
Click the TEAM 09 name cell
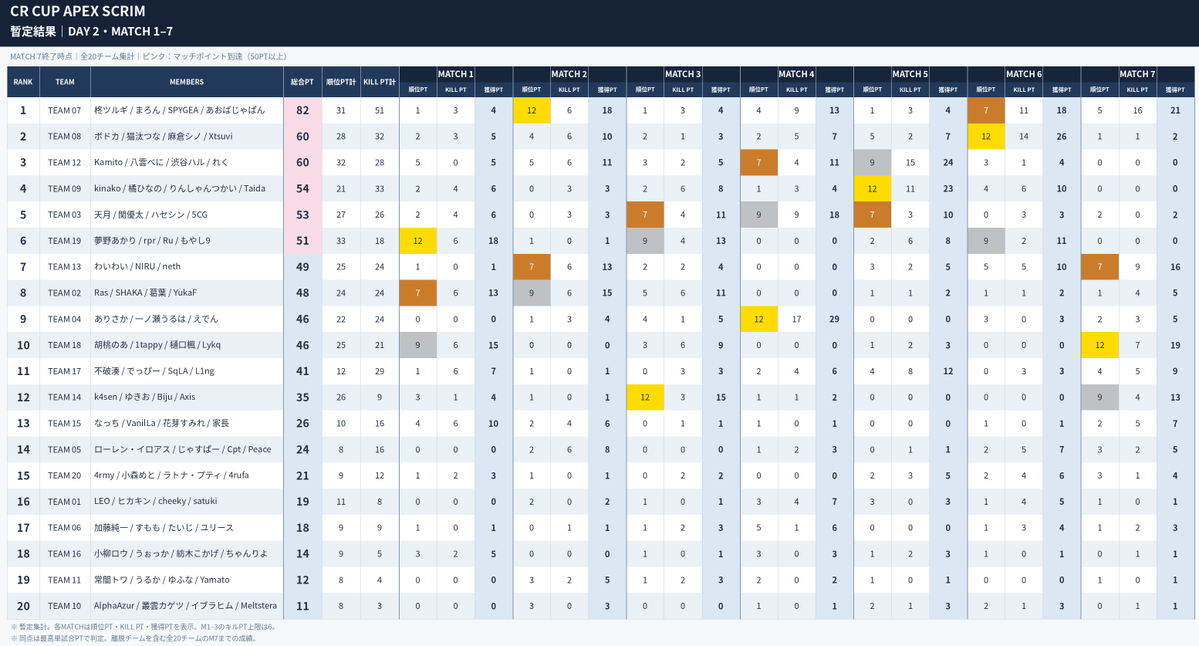(65, 188)
